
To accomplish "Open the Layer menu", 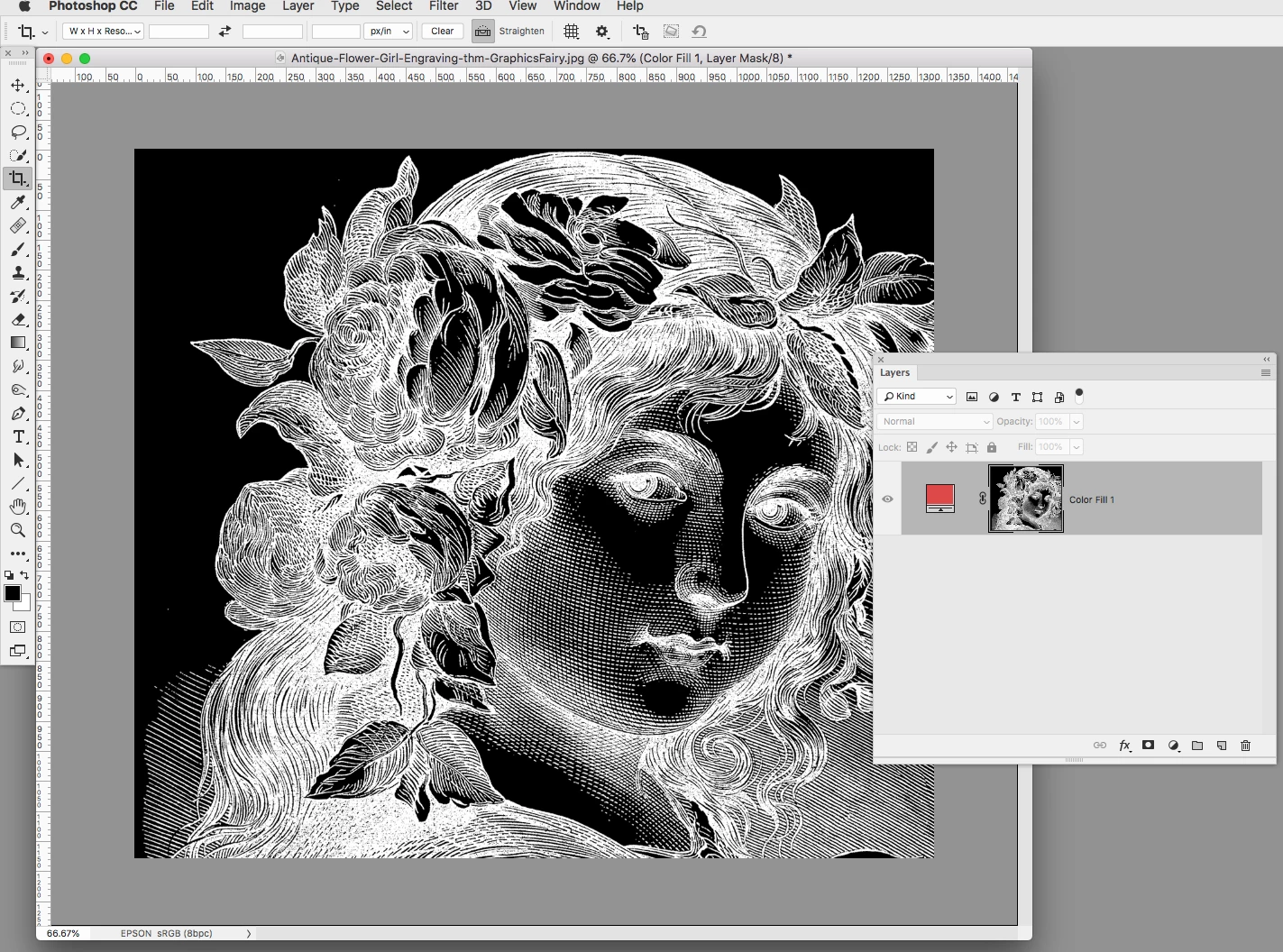I will (x=298, y=6).
